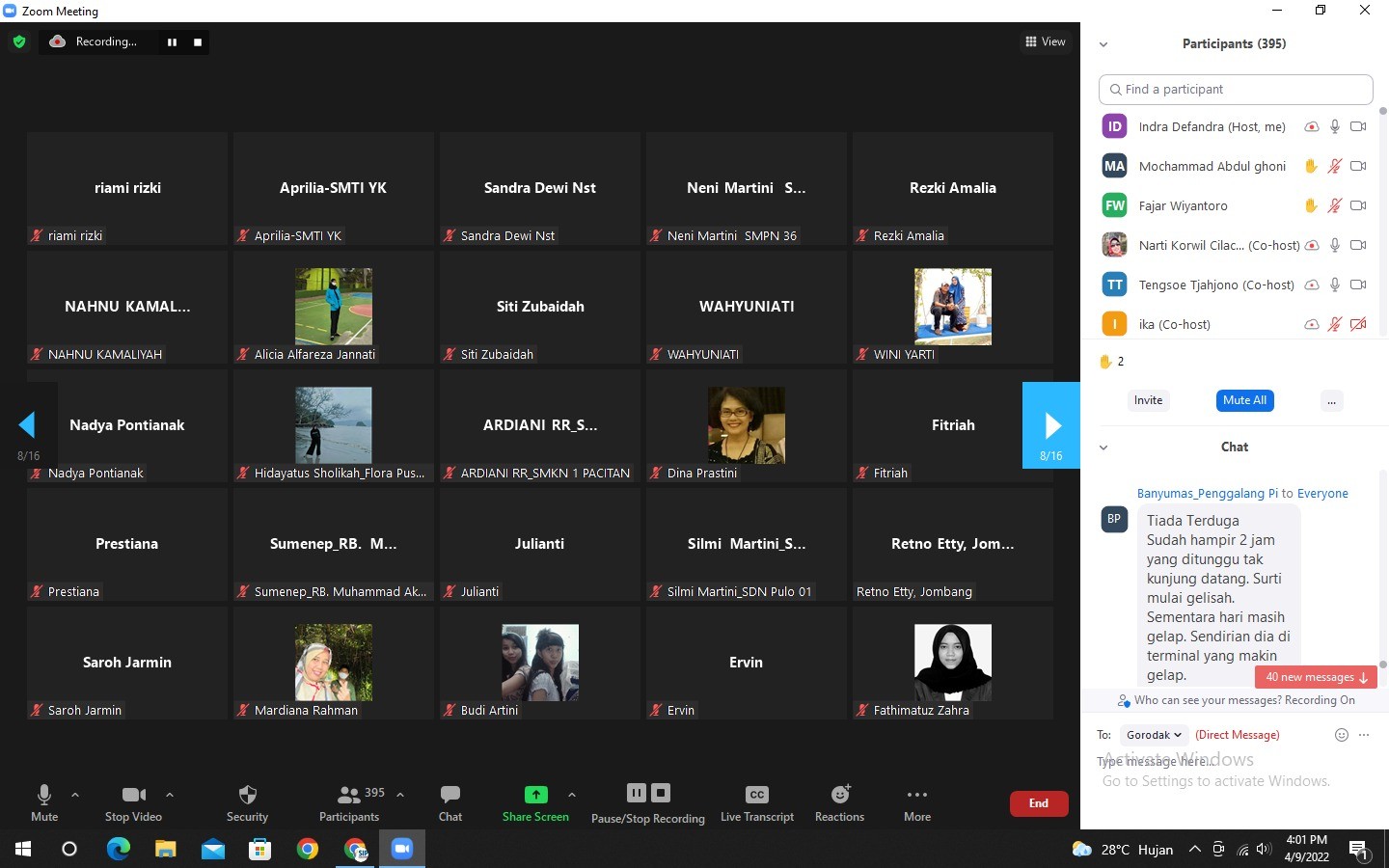1389x868 pixels.
Task: Stop the recording from top bar
Action: tap(198, 42)
